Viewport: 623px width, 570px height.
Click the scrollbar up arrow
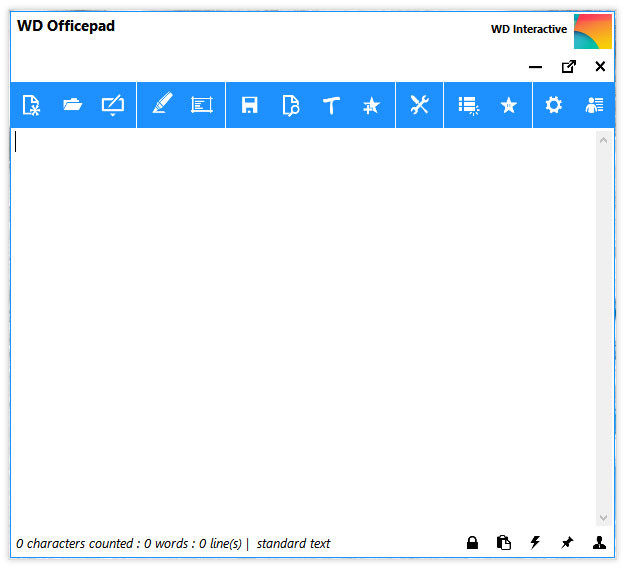click(x=603, y=140)
